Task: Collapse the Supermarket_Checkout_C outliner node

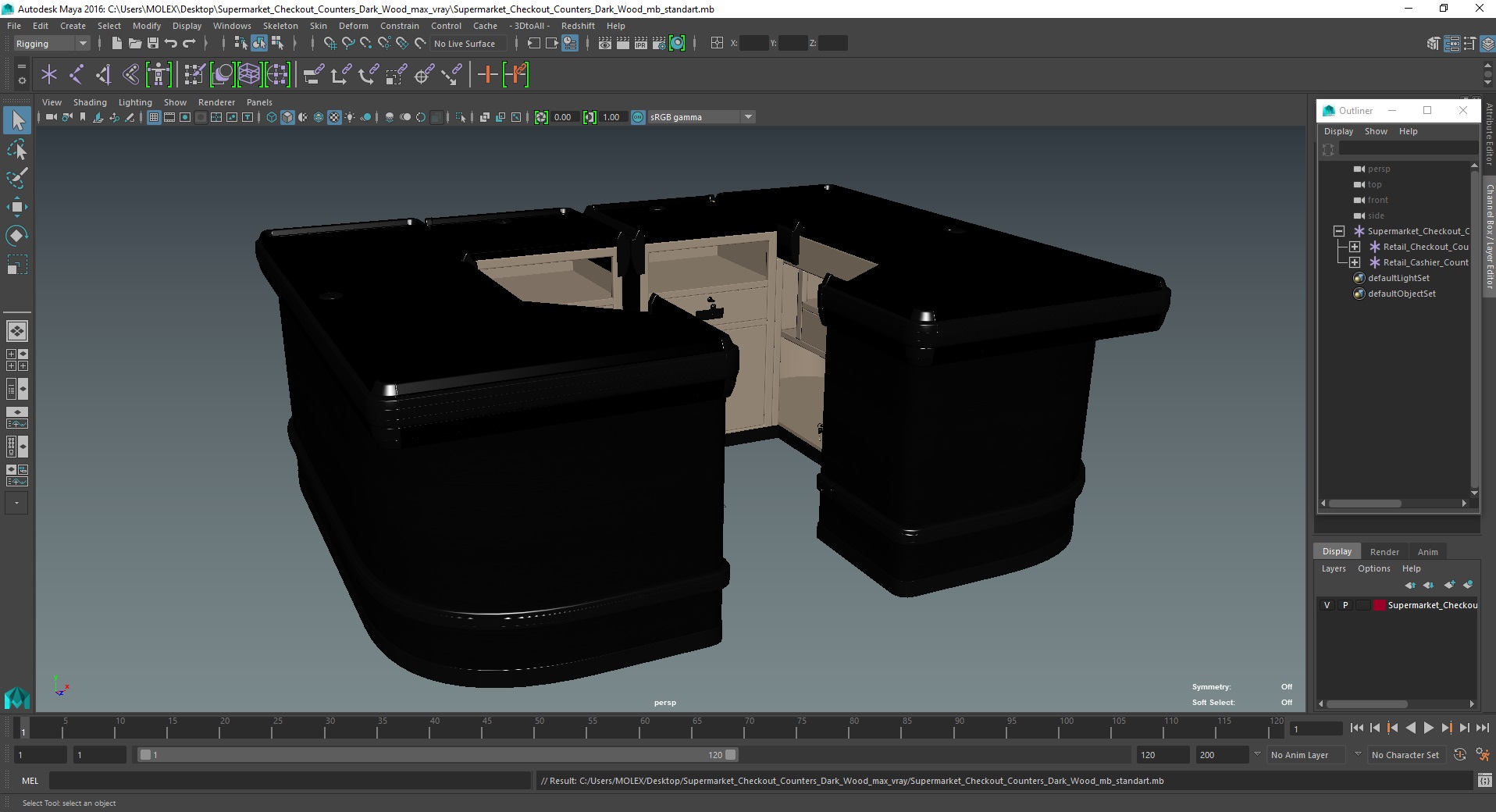Action: [1338, 231]
